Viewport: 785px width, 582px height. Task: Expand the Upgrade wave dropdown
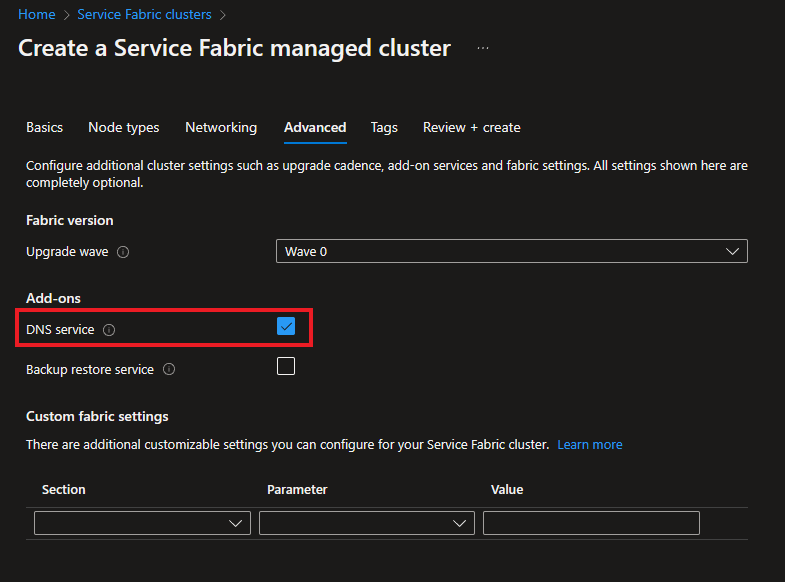click(511, 251)
